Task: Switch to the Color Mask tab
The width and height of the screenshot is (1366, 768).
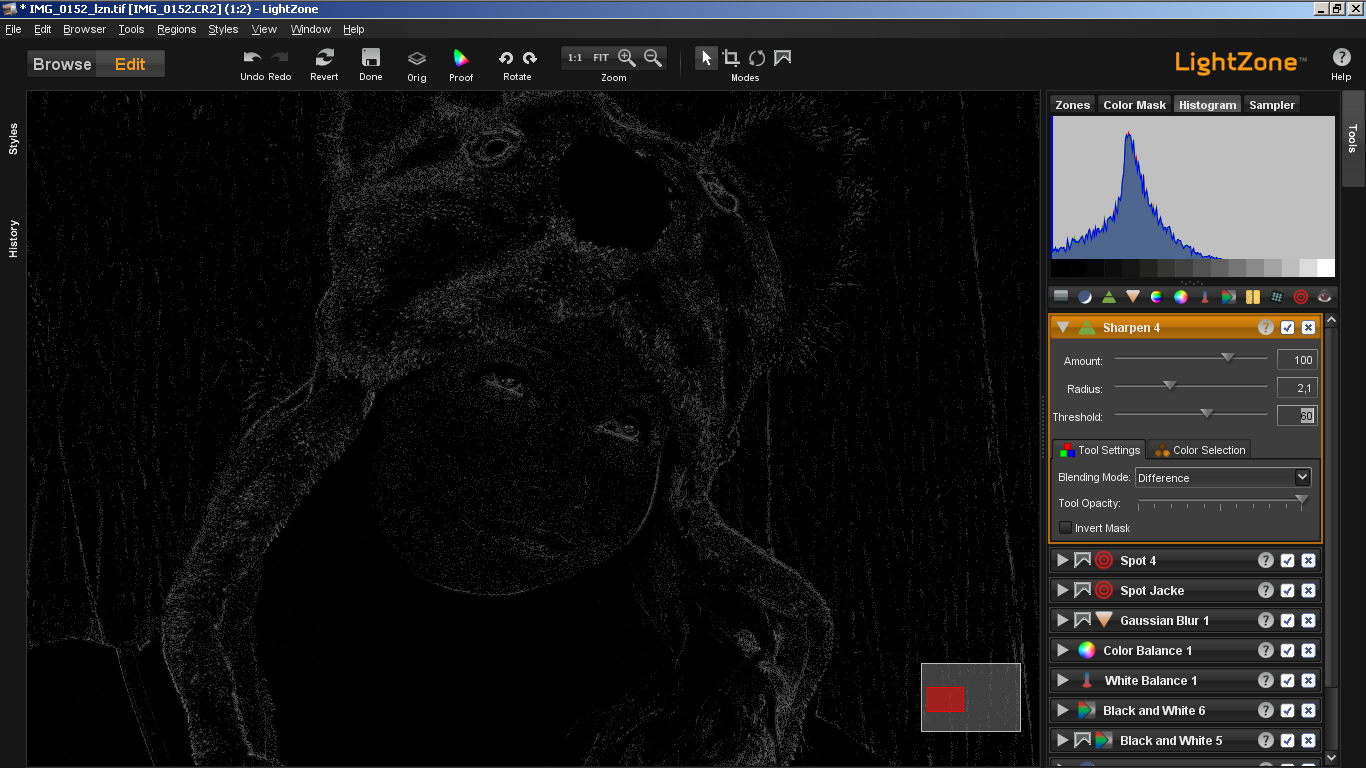Action: pos(1134,105)
